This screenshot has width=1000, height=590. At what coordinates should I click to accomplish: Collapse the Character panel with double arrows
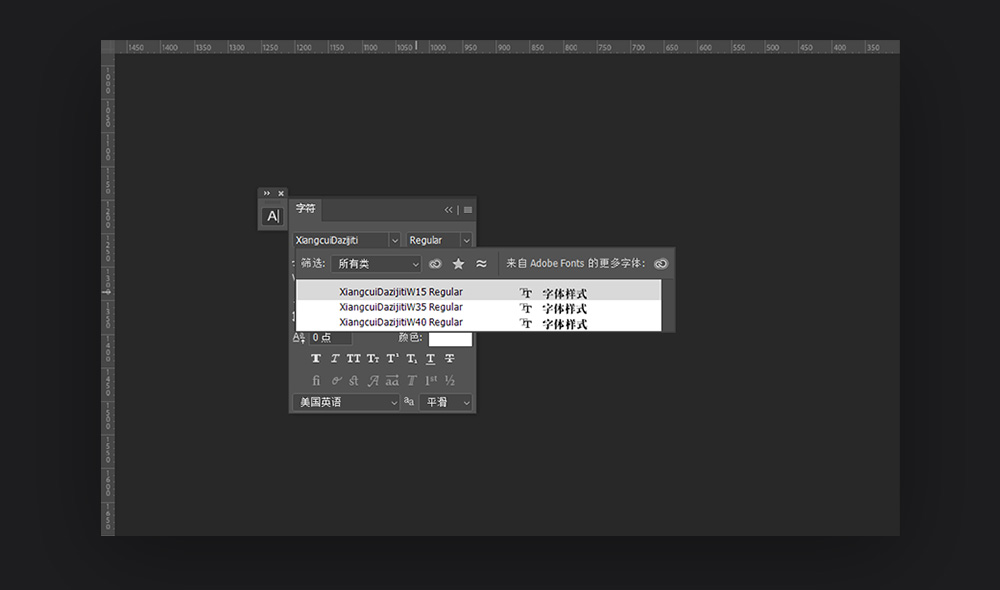[448, 210]
